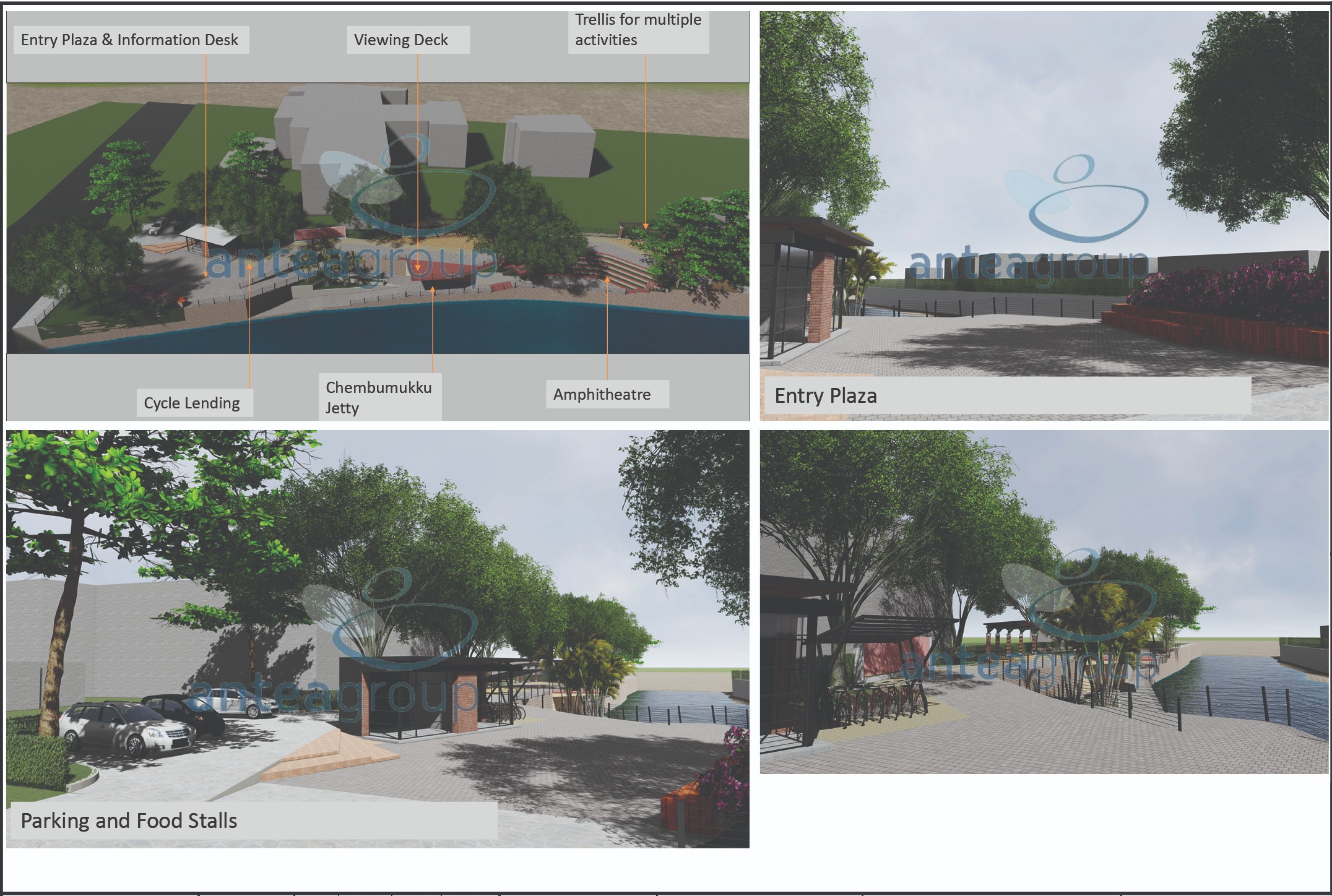Click the Entry Plaza & Information Desk label
The width and height of the screenshot is (1332, 896).
131,40
